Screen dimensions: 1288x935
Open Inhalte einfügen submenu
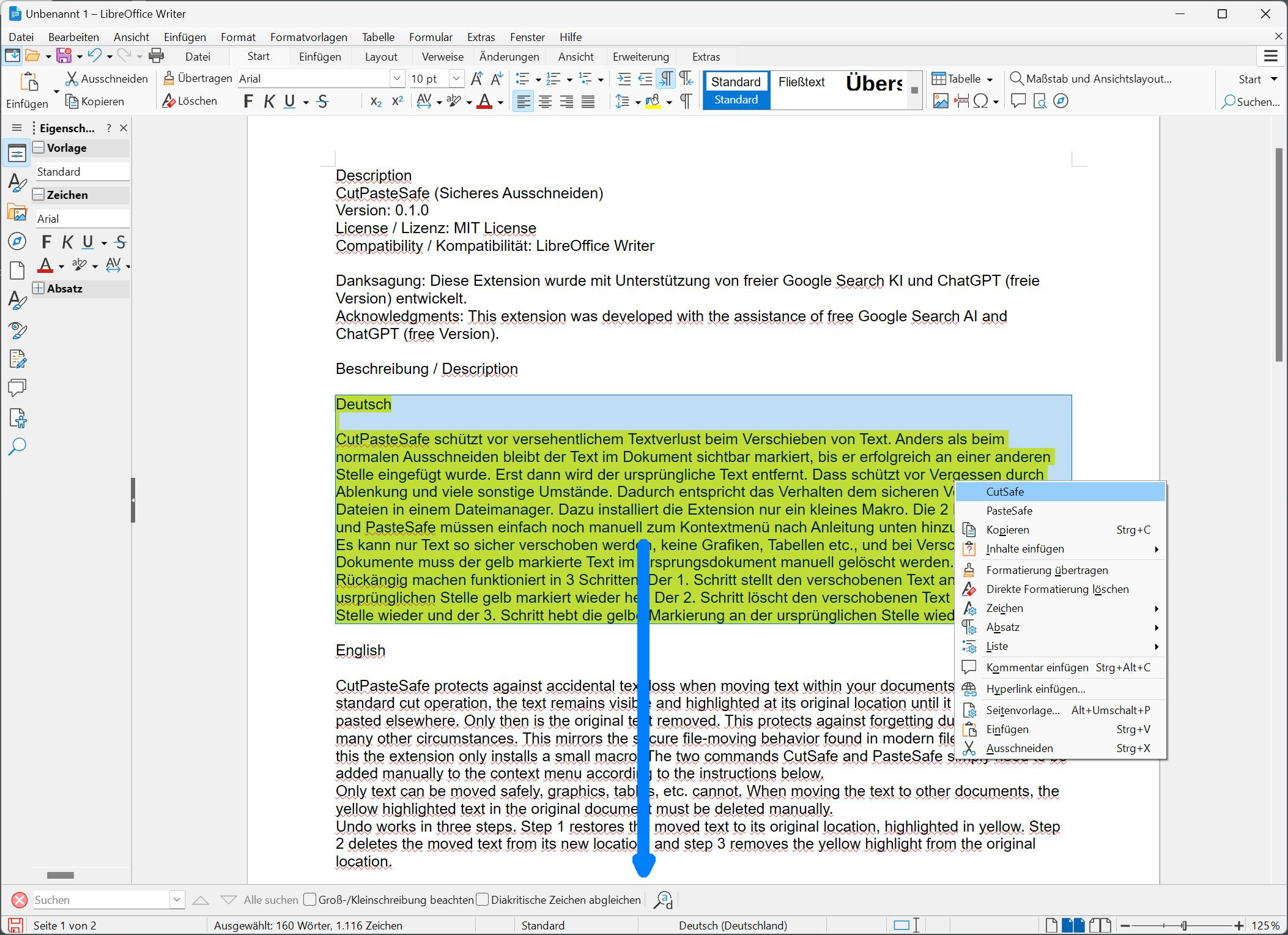tap(1061, 549)
